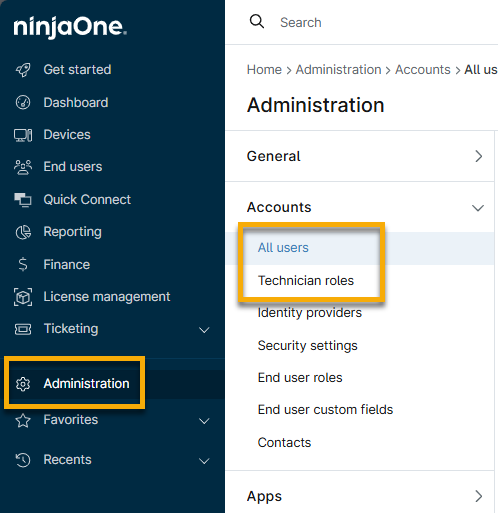The width and height of the screenshot is (498, 513).
Task: Open End users in sidebar
Action: click(73, 167)
